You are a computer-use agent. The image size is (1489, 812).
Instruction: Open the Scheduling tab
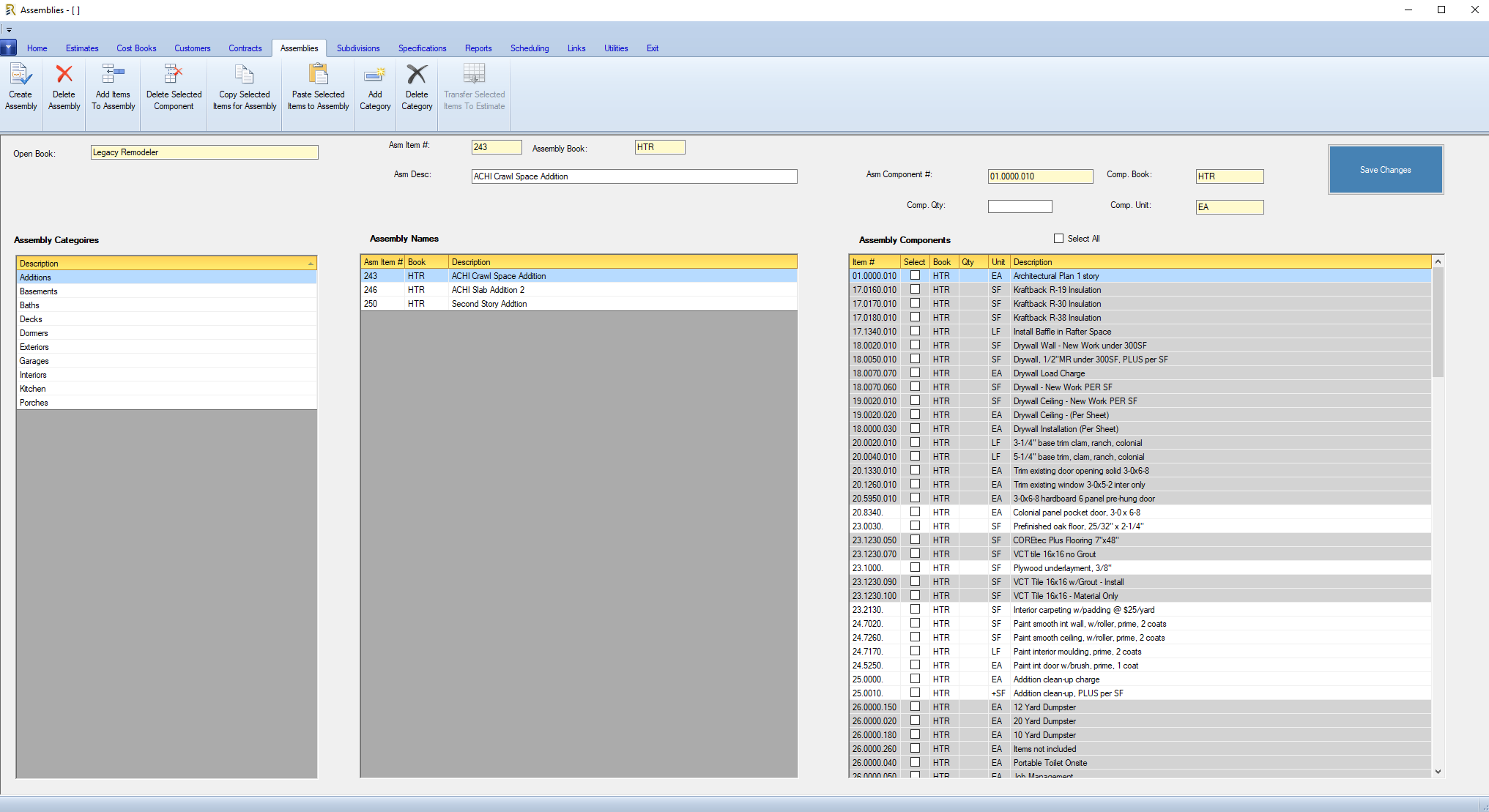coord(530,48)
